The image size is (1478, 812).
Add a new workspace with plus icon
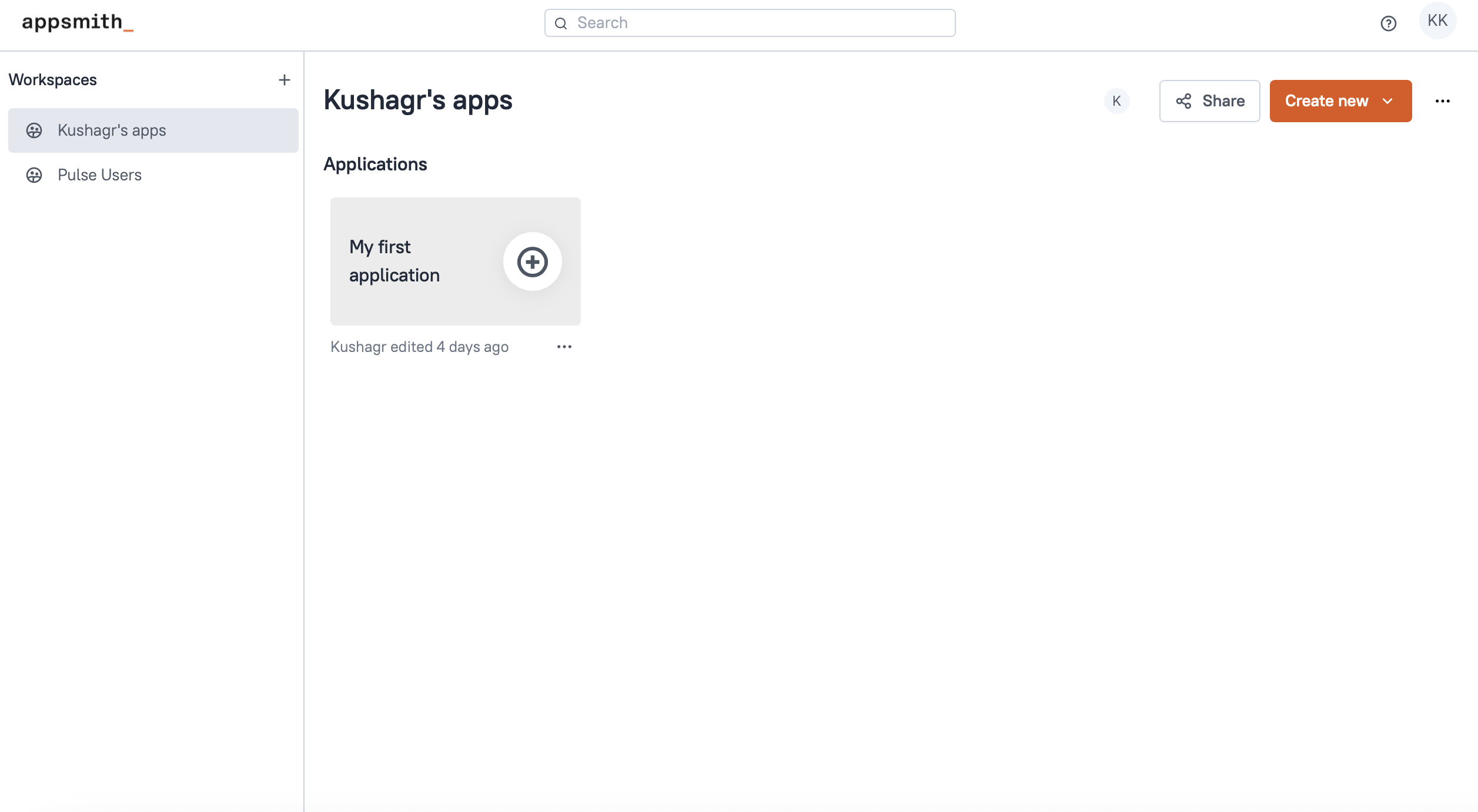[285, 80]
